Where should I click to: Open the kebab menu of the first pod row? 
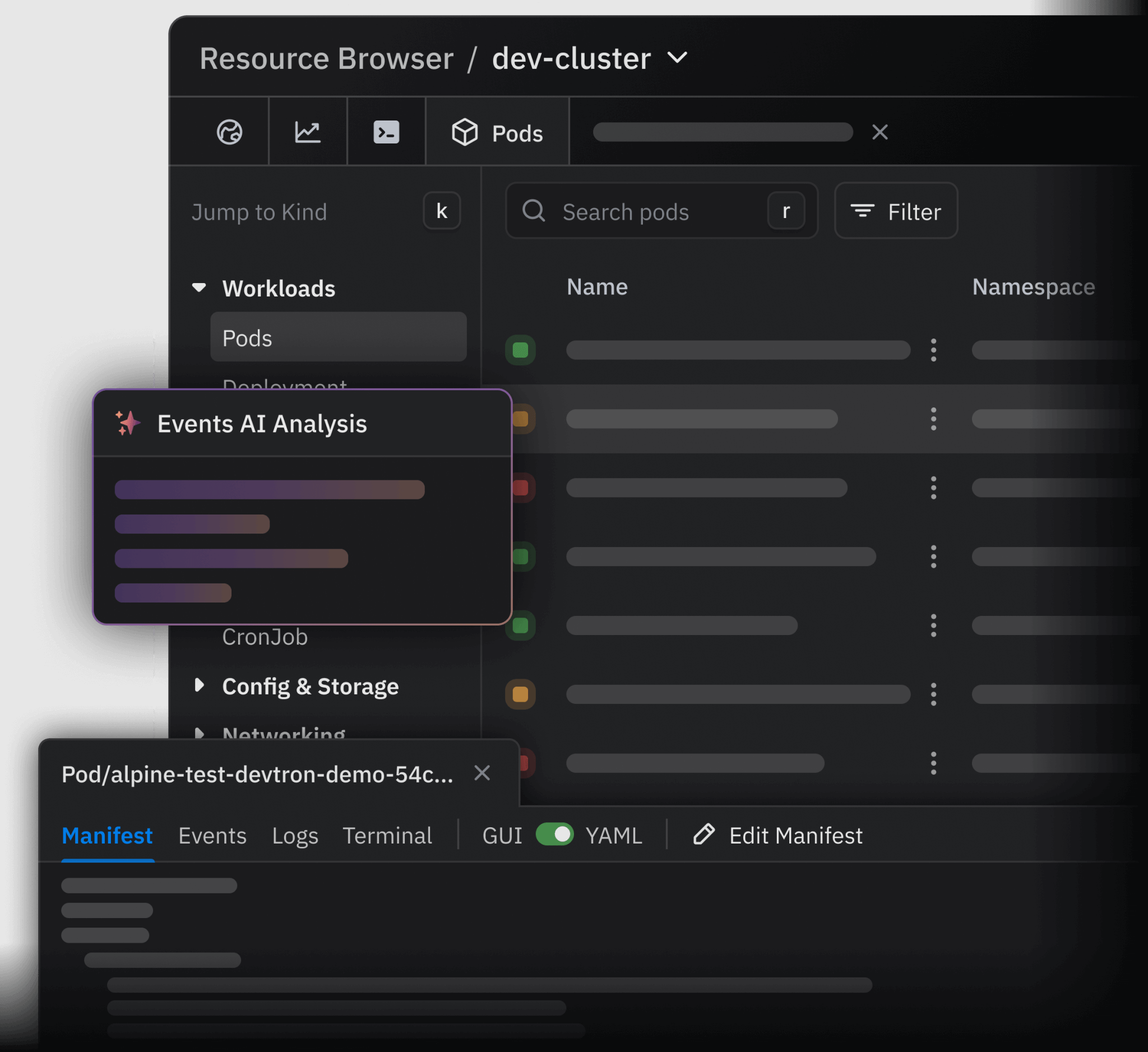pyautogui.click(x=933, y=350)
